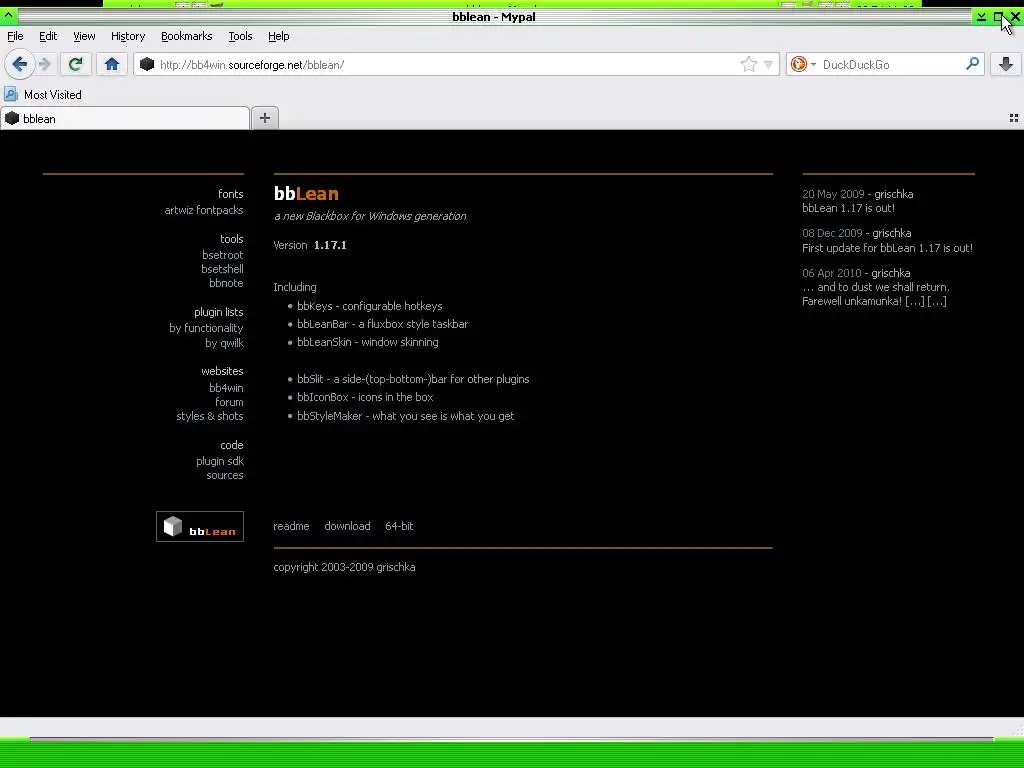Open the Bookmarks menu
The width and height of the screenshot is (1024, 768).
click(187, 37)
